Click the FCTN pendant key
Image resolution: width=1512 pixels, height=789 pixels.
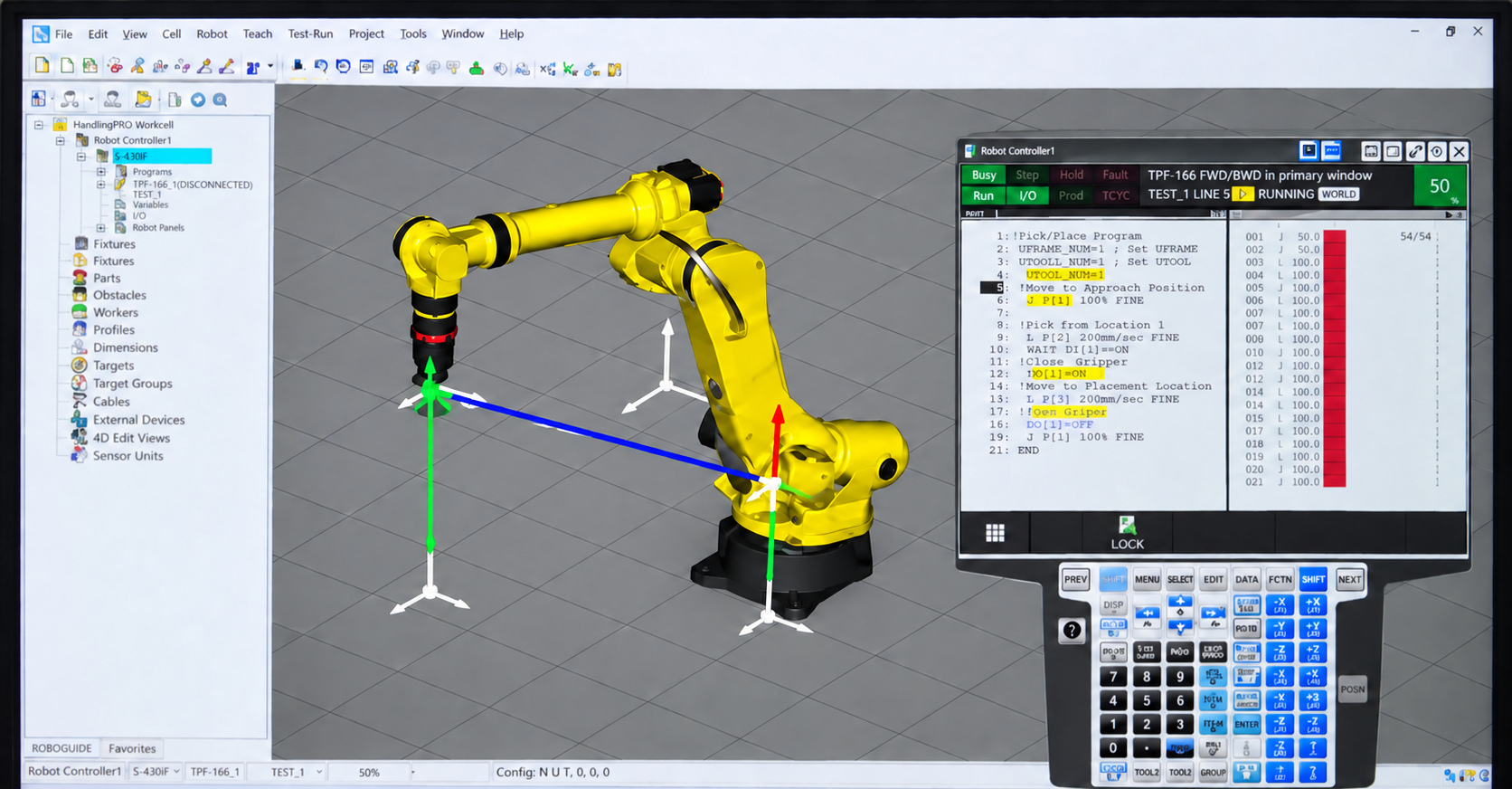point(1280,579)
